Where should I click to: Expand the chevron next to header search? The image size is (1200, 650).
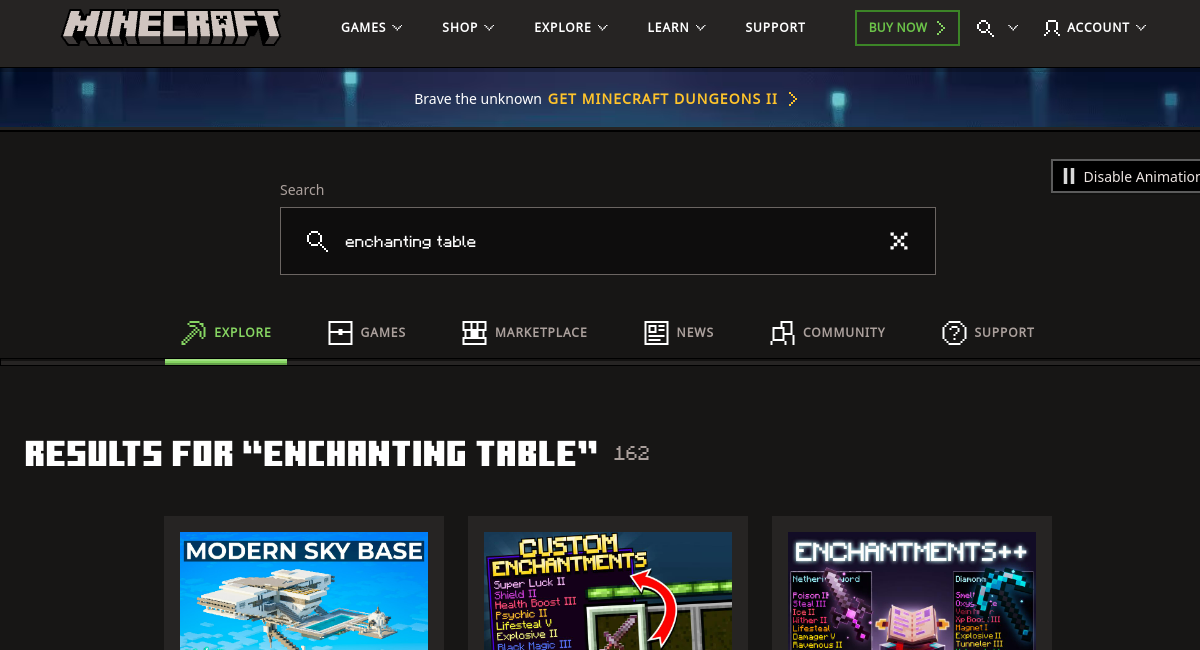pyautogui.click(x=1013, y=28)
